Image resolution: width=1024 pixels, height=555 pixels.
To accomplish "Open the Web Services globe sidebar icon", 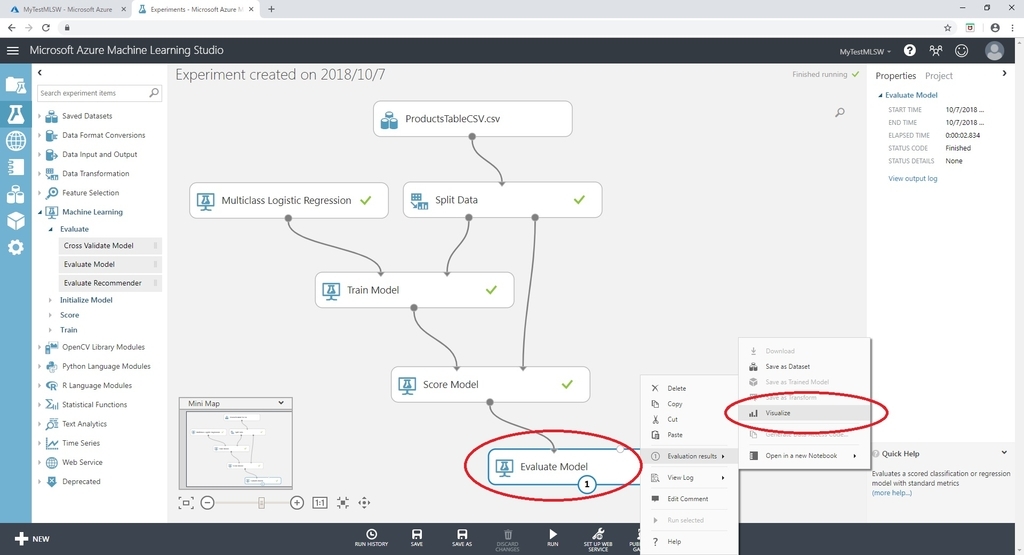I will click(x=16, y=140).
